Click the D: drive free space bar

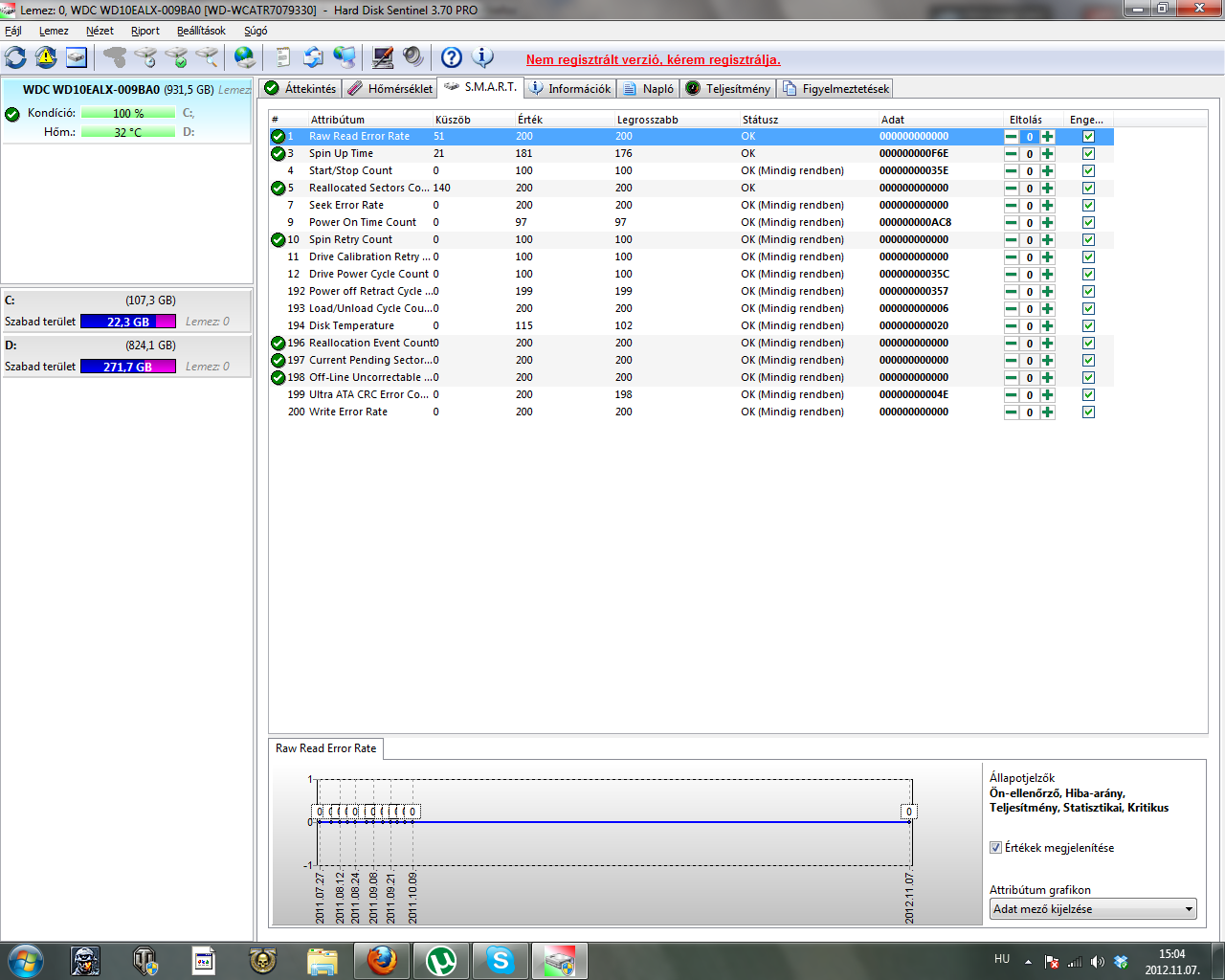point(128,367)
